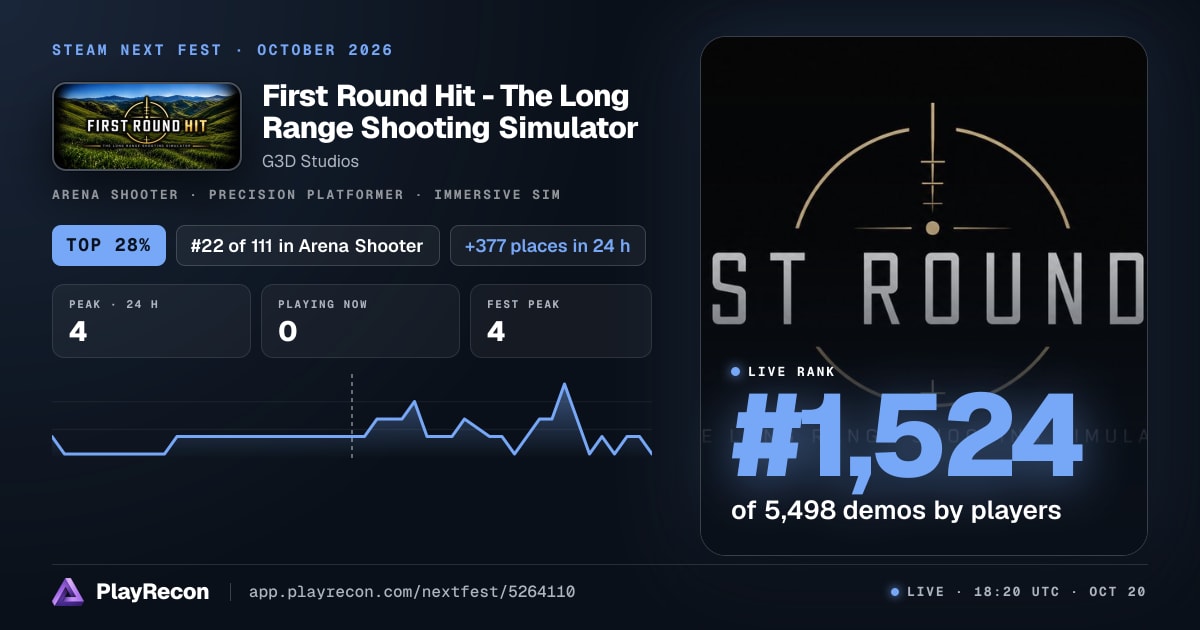Click the #22 of 111 in Arena Shooter chip
This screenshot has width=1200, height=630.
[308, 245]
